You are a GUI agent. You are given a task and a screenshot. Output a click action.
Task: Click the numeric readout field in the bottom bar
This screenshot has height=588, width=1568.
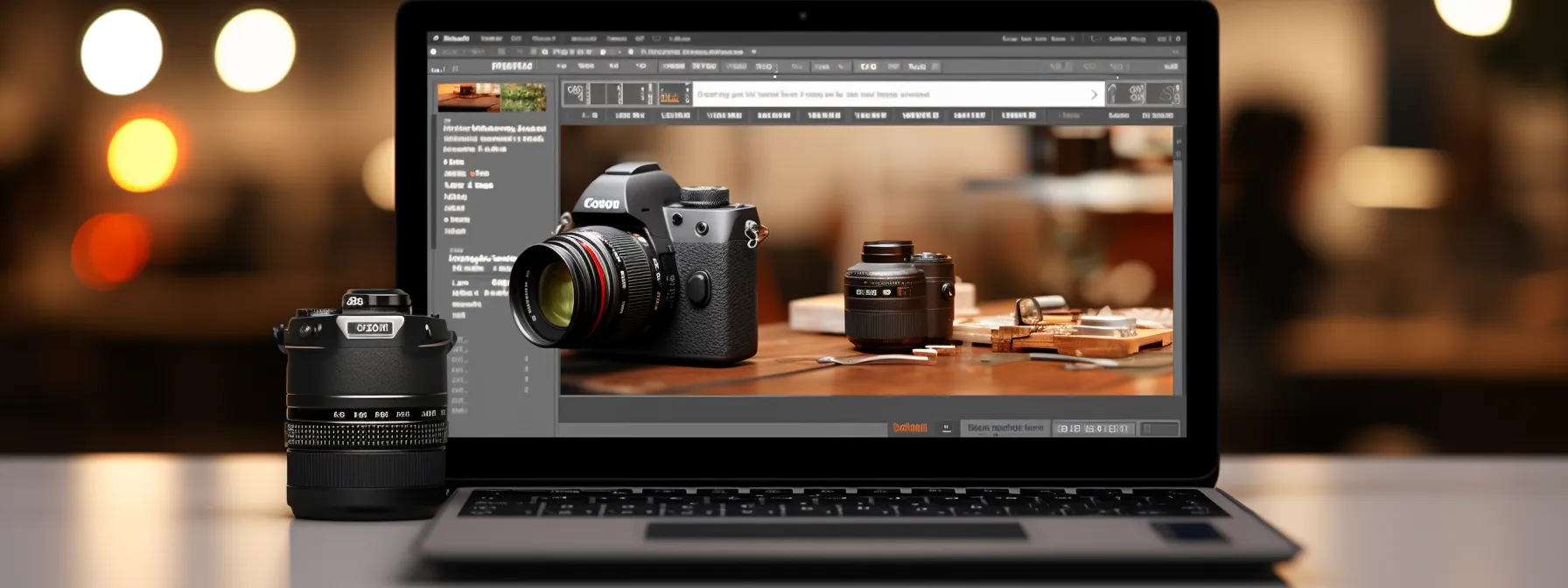click(x=1093, y=428)
